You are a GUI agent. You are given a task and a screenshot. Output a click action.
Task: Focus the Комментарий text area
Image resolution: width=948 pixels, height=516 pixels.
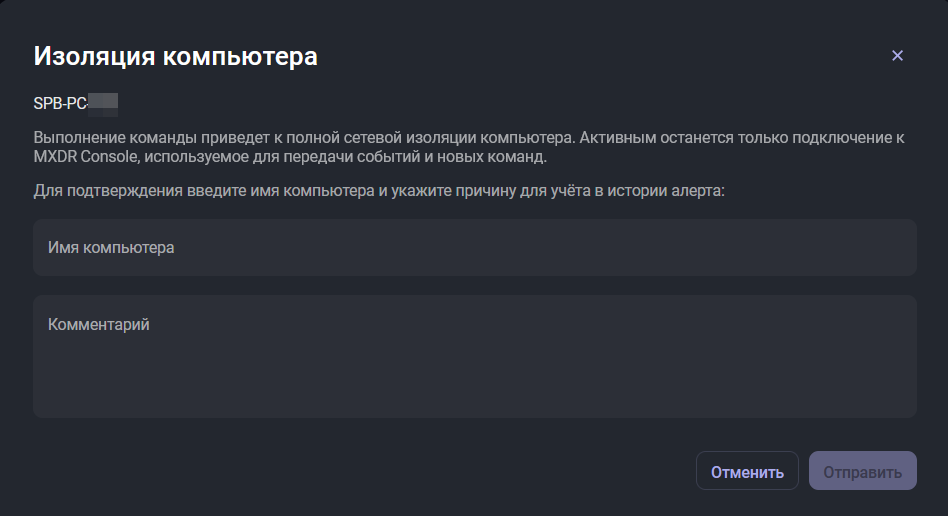(474, 356)
